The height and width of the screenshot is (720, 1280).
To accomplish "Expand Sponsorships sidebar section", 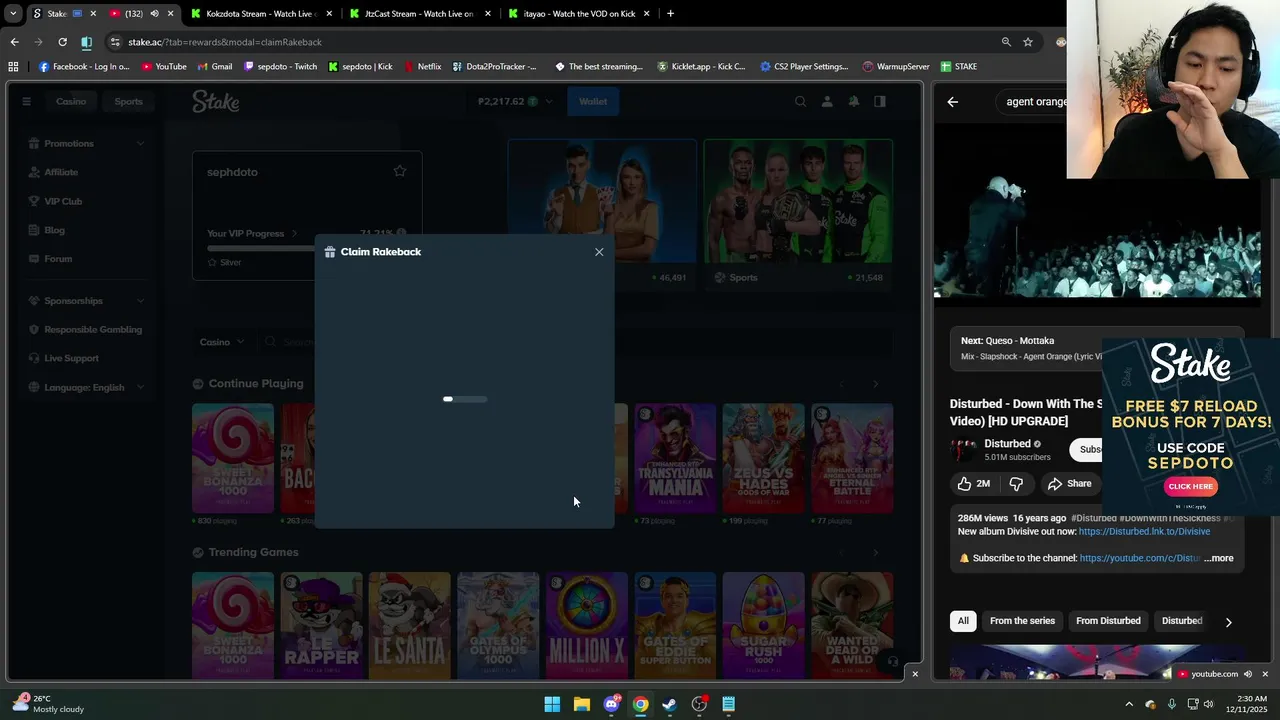I will (x=140, y=301).
